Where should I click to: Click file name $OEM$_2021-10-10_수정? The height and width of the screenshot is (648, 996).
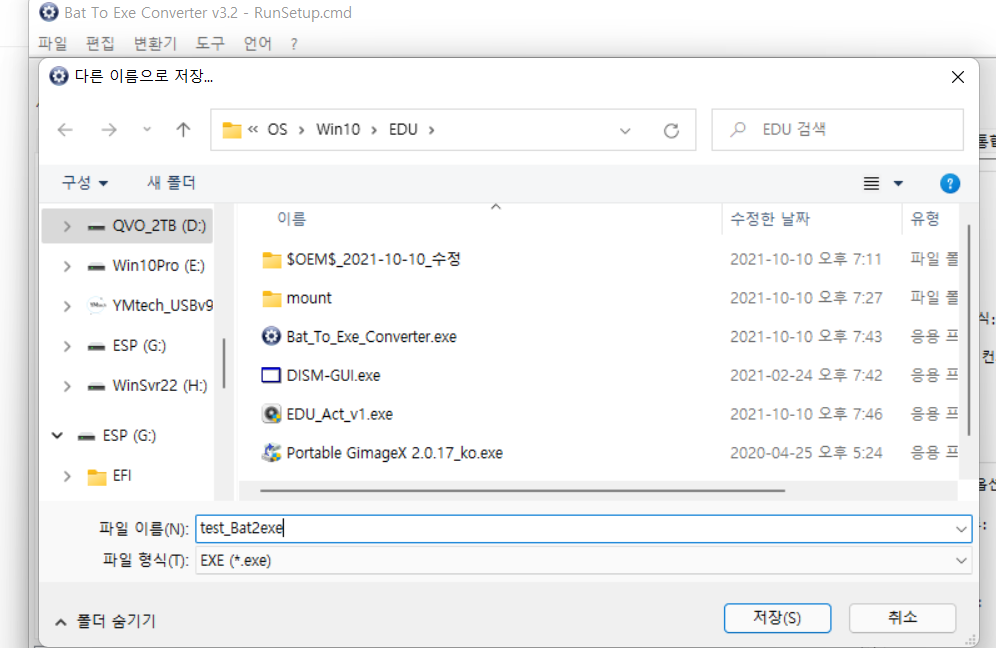coord(374,259)
